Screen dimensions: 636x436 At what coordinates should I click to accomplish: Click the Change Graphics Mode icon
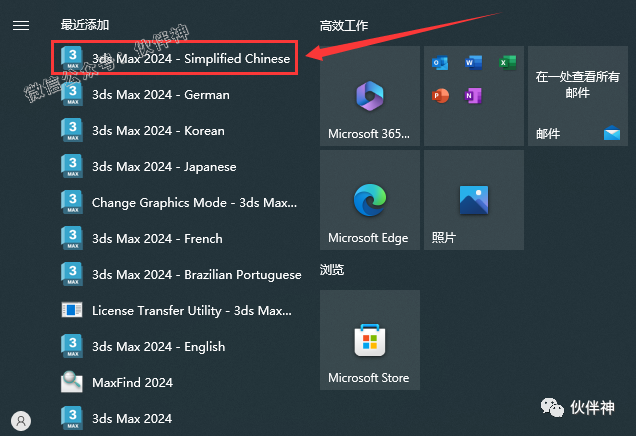click(72, 202)
